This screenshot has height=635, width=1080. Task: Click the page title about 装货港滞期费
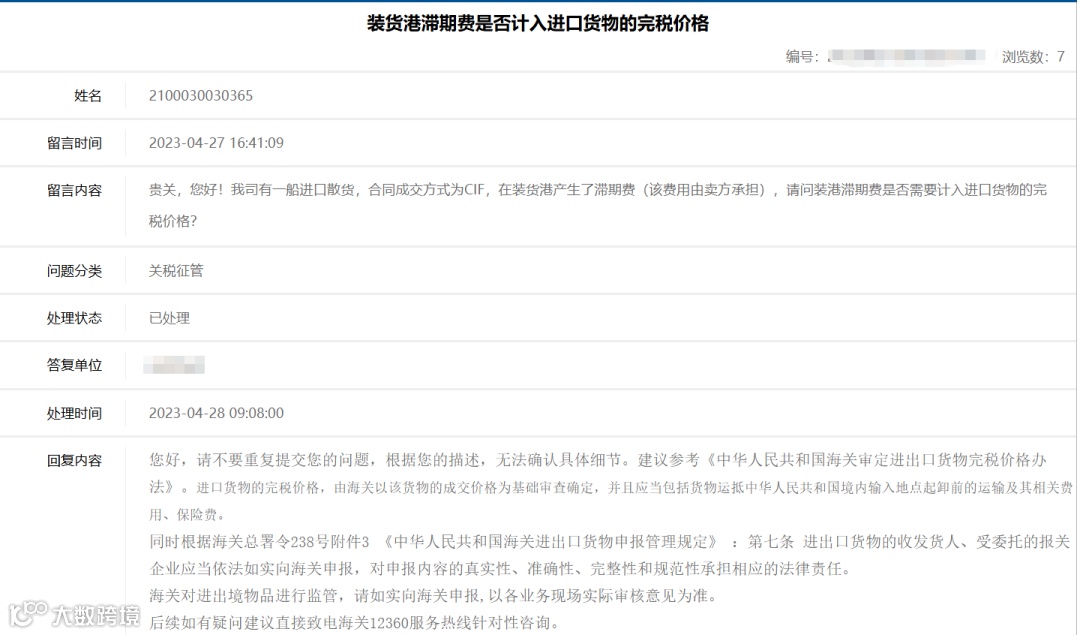(537, 24)
